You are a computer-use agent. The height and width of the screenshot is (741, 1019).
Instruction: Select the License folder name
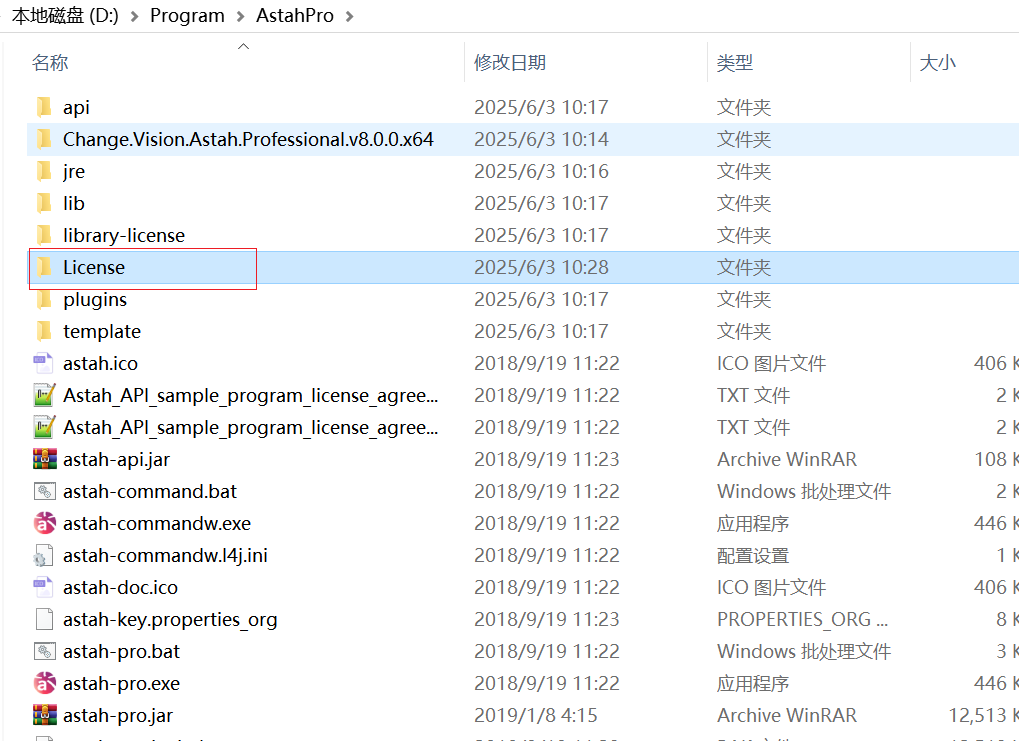point(94,267)
